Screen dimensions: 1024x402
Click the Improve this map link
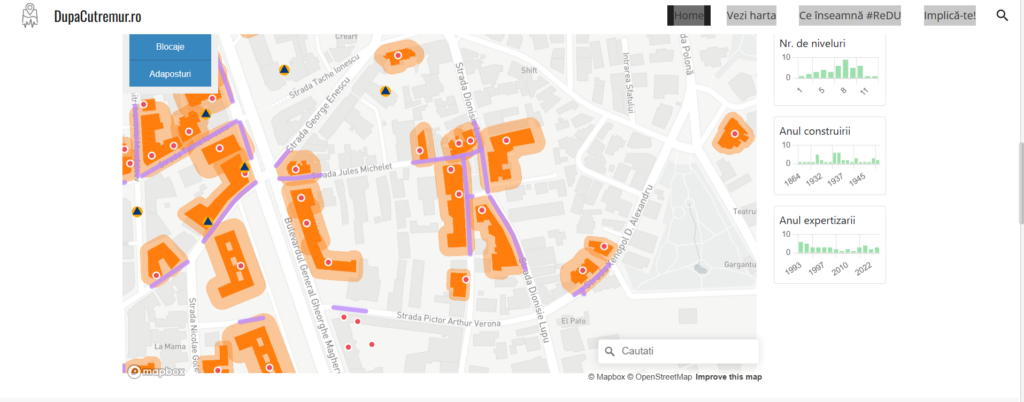pos(728,377)
